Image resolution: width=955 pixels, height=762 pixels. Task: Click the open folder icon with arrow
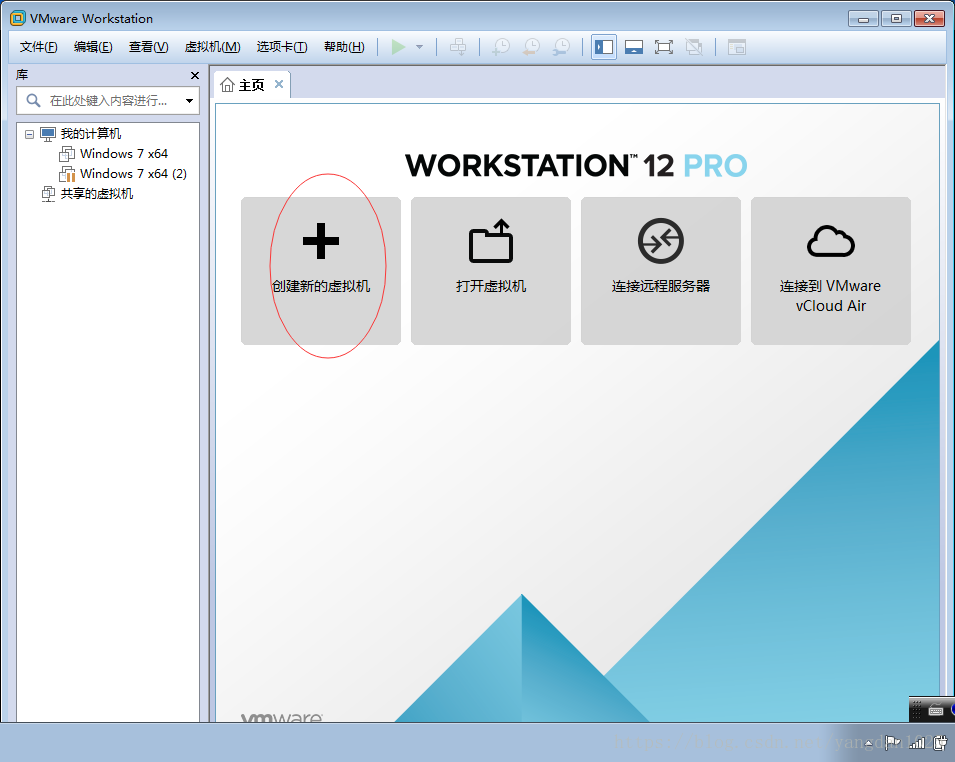[491, 241]
